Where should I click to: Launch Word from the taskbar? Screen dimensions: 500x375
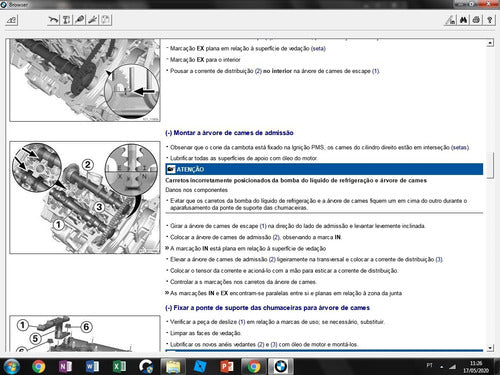point(92,366)
